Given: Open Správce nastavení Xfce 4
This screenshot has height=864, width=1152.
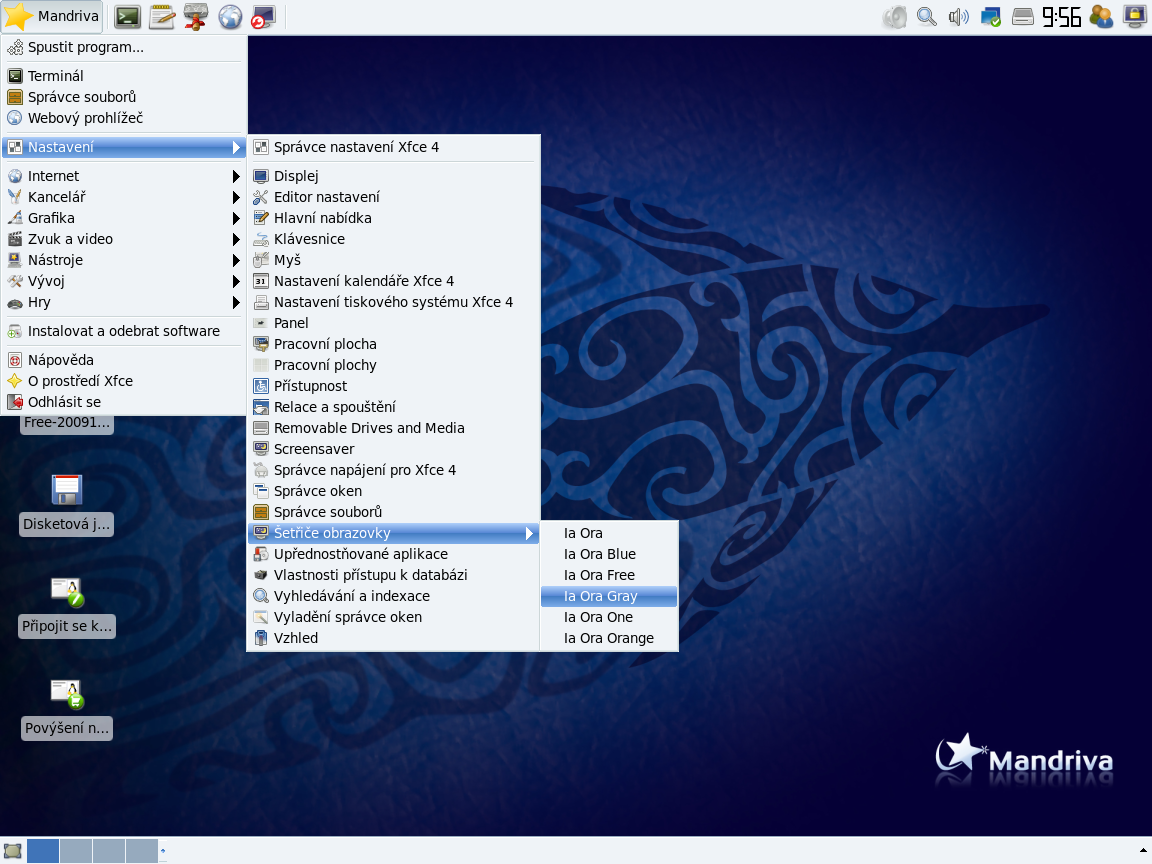Looking at the screenshot, I should tap(394, 148).
